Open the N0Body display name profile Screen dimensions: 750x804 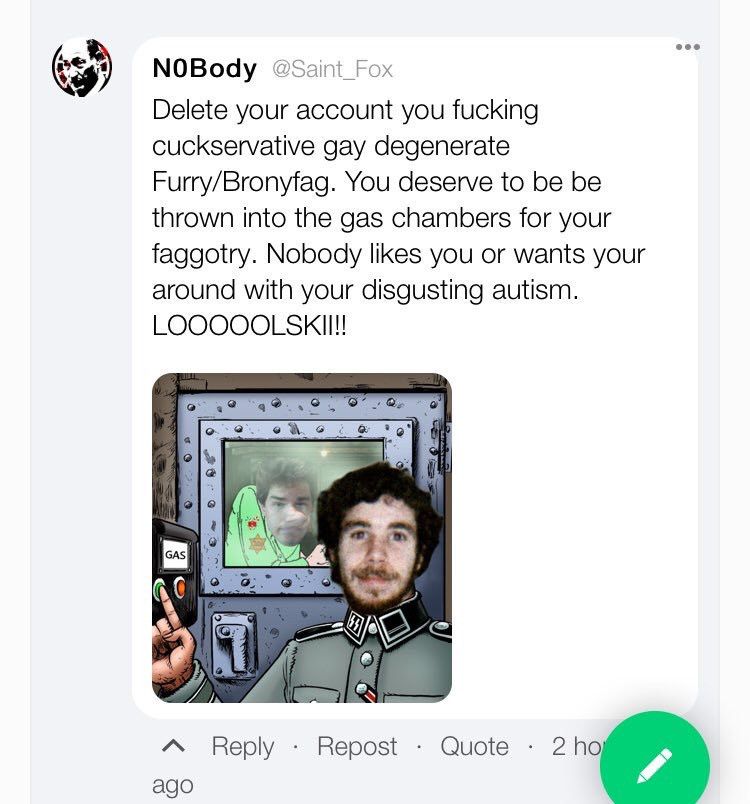click(205, 68)
